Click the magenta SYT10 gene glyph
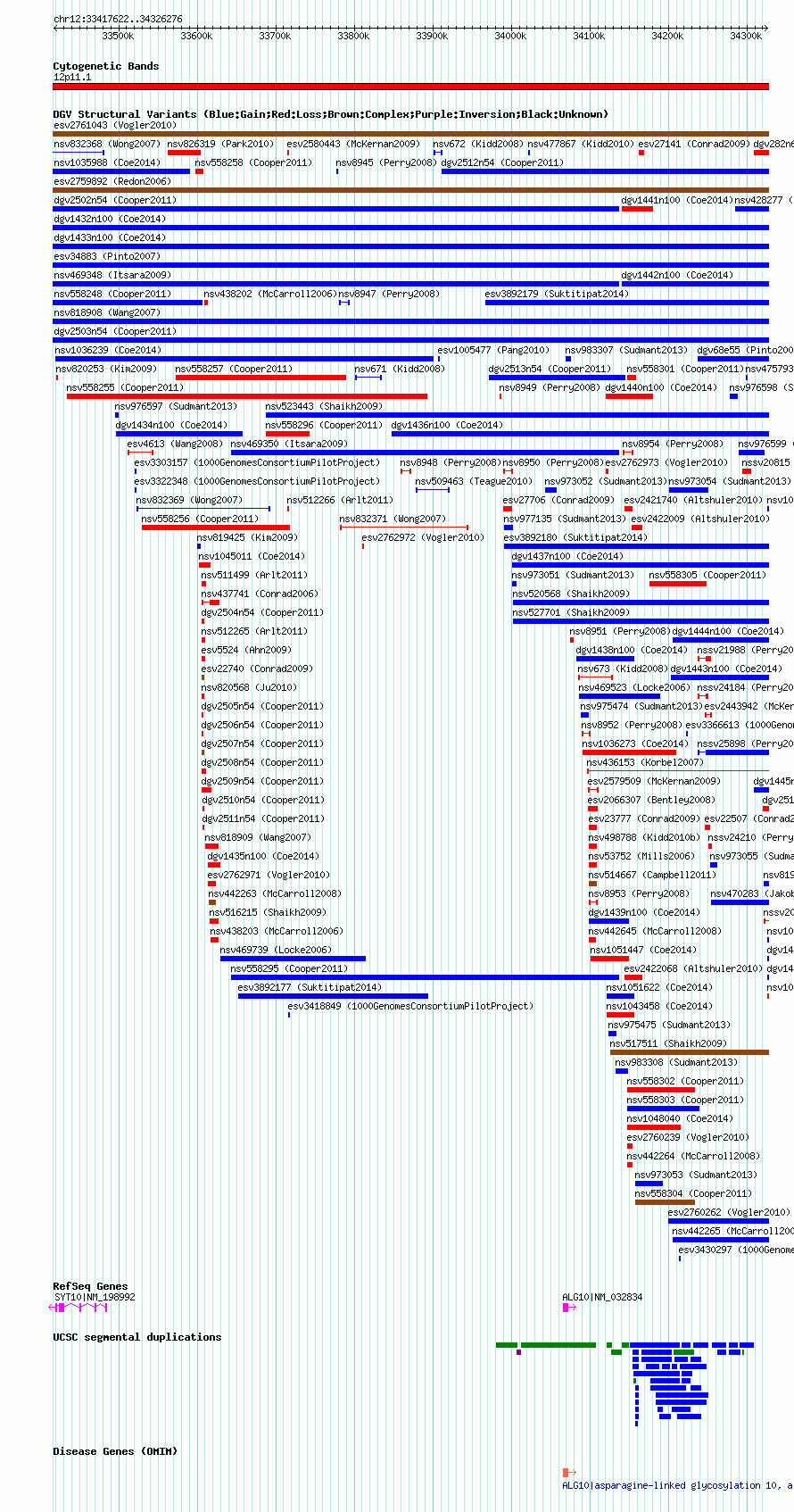Viewport: 794px width, 1512px height. [78, 1308]
